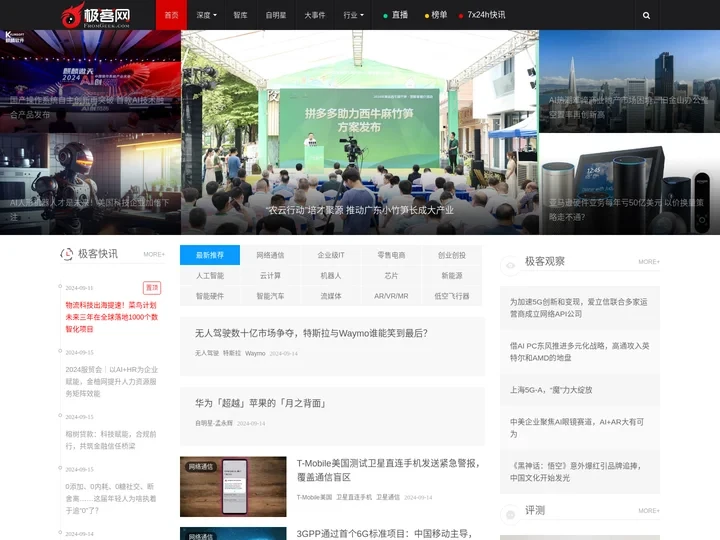The image size is (720, 540).
Task: Select the 新能源 tab
Action: click(x=452, y=276)
